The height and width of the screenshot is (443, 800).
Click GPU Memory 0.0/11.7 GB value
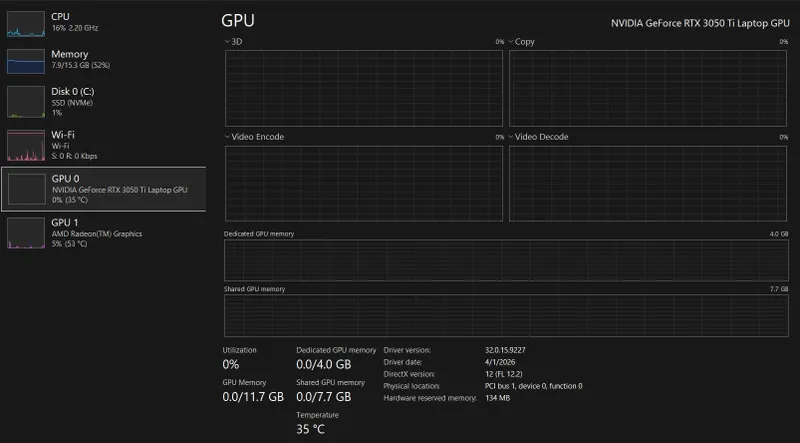point(253,397)
